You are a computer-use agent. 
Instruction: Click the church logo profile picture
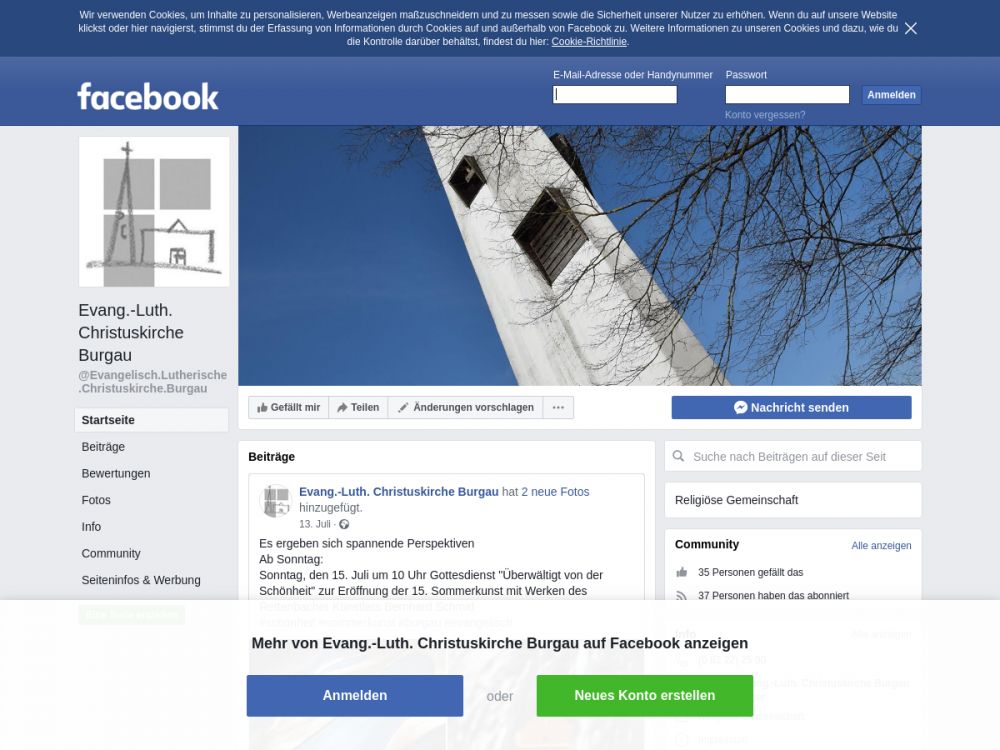click(x=154, y=212)
